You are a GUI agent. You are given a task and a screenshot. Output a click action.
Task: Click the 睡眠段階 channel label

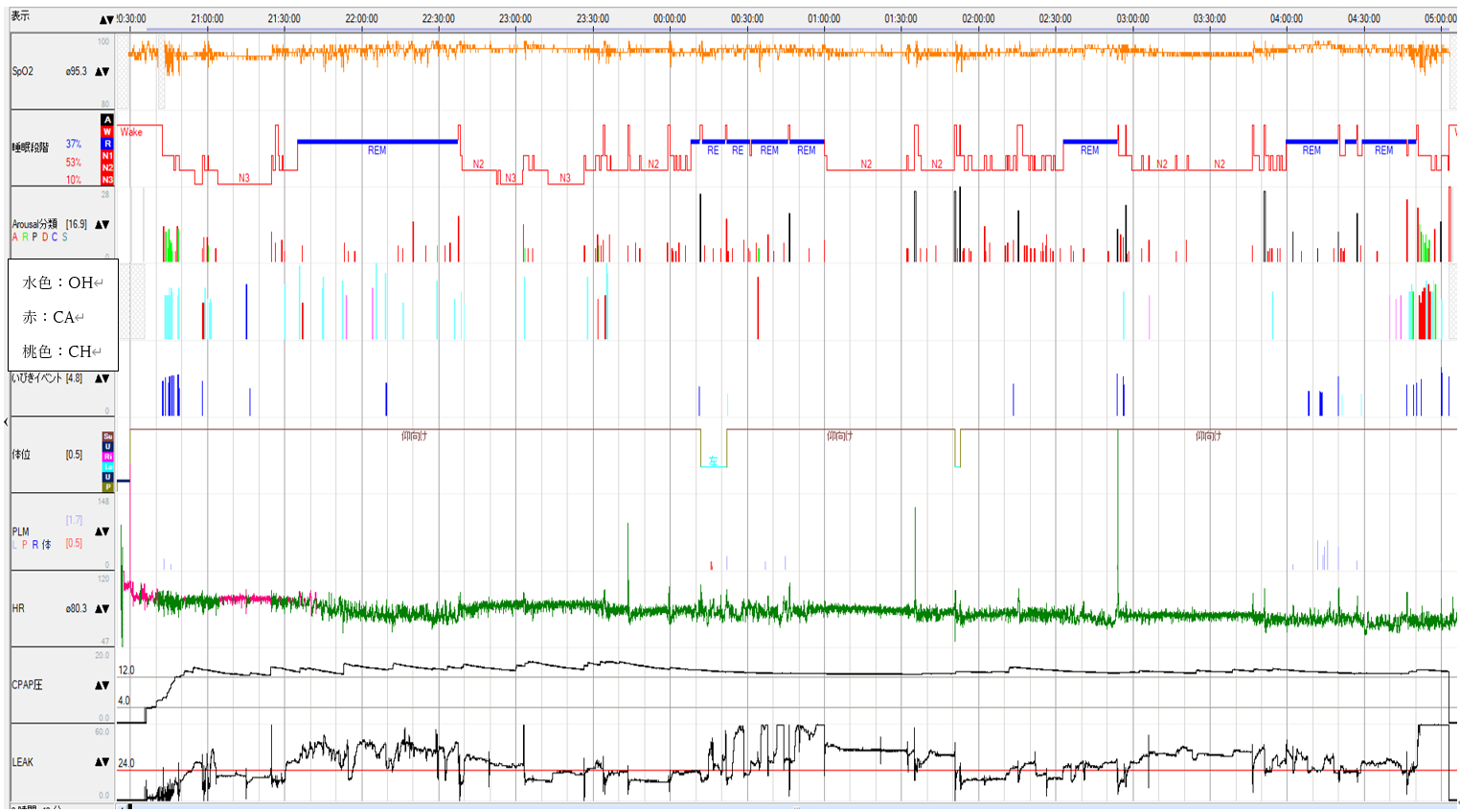30,147
